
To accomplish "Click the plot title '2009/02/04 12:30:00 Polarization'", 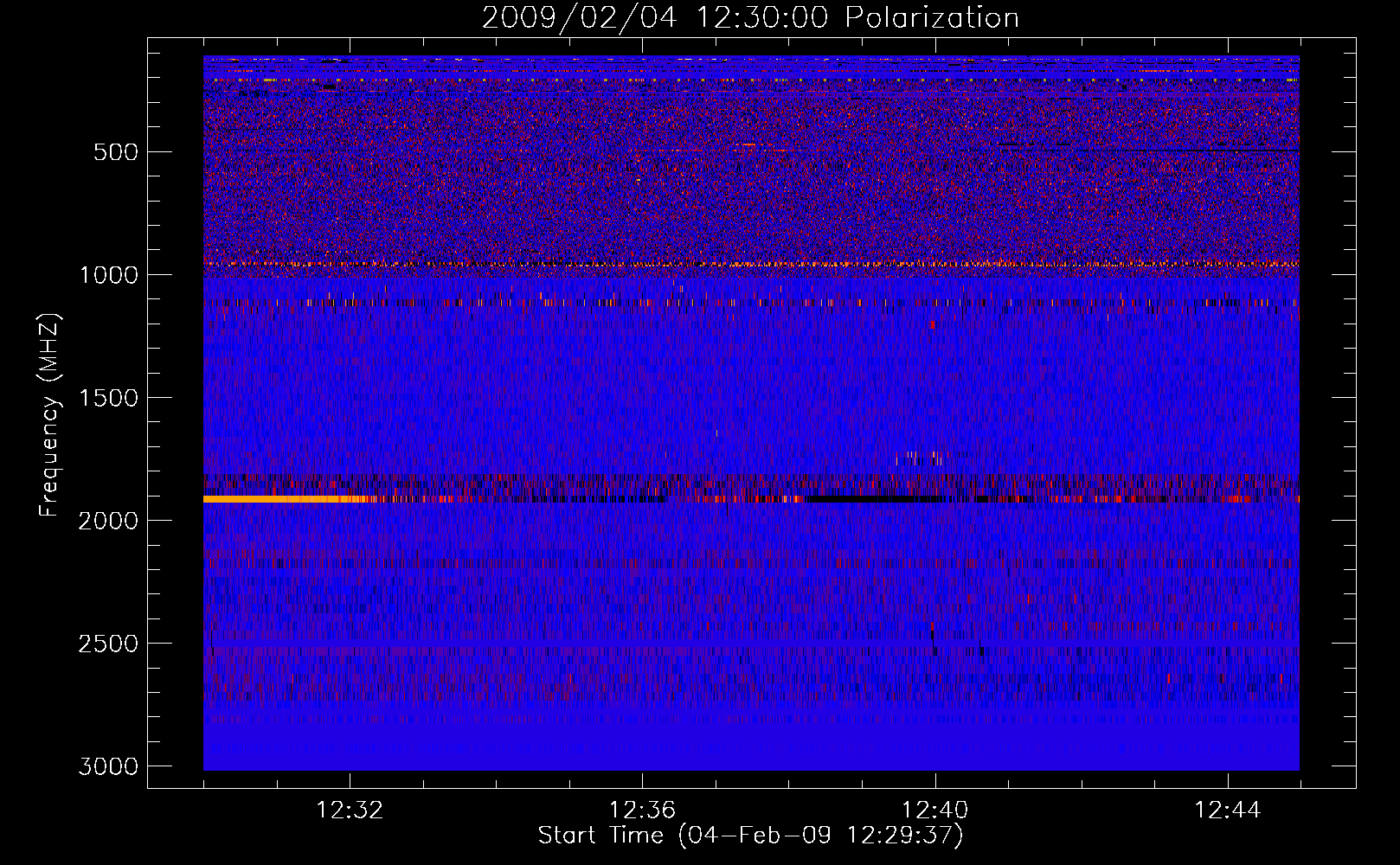I will [x=750, y=18].
